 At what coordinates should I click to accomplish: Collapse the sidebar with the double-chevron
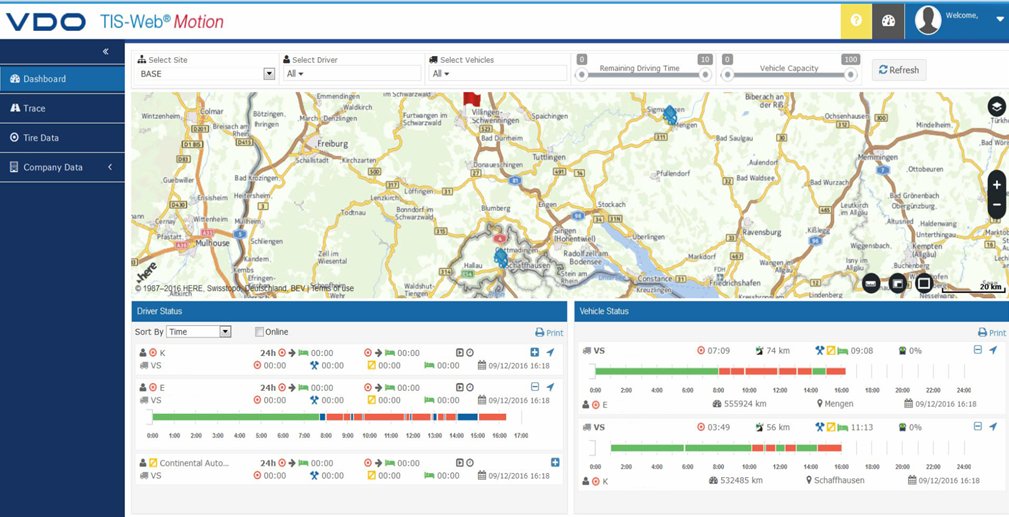(106, 52)
